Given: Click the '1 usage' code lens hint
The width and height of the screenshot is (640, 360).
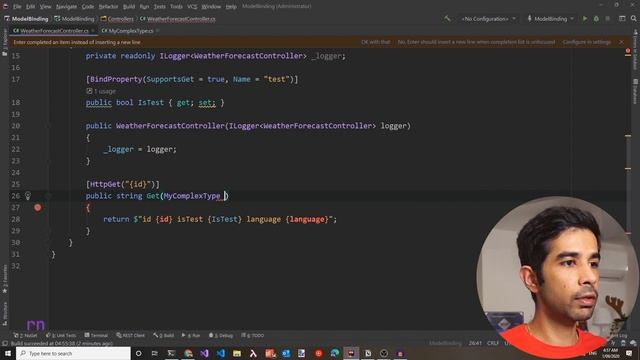Looking at the screenshot, I should click(x=102, y=91).
